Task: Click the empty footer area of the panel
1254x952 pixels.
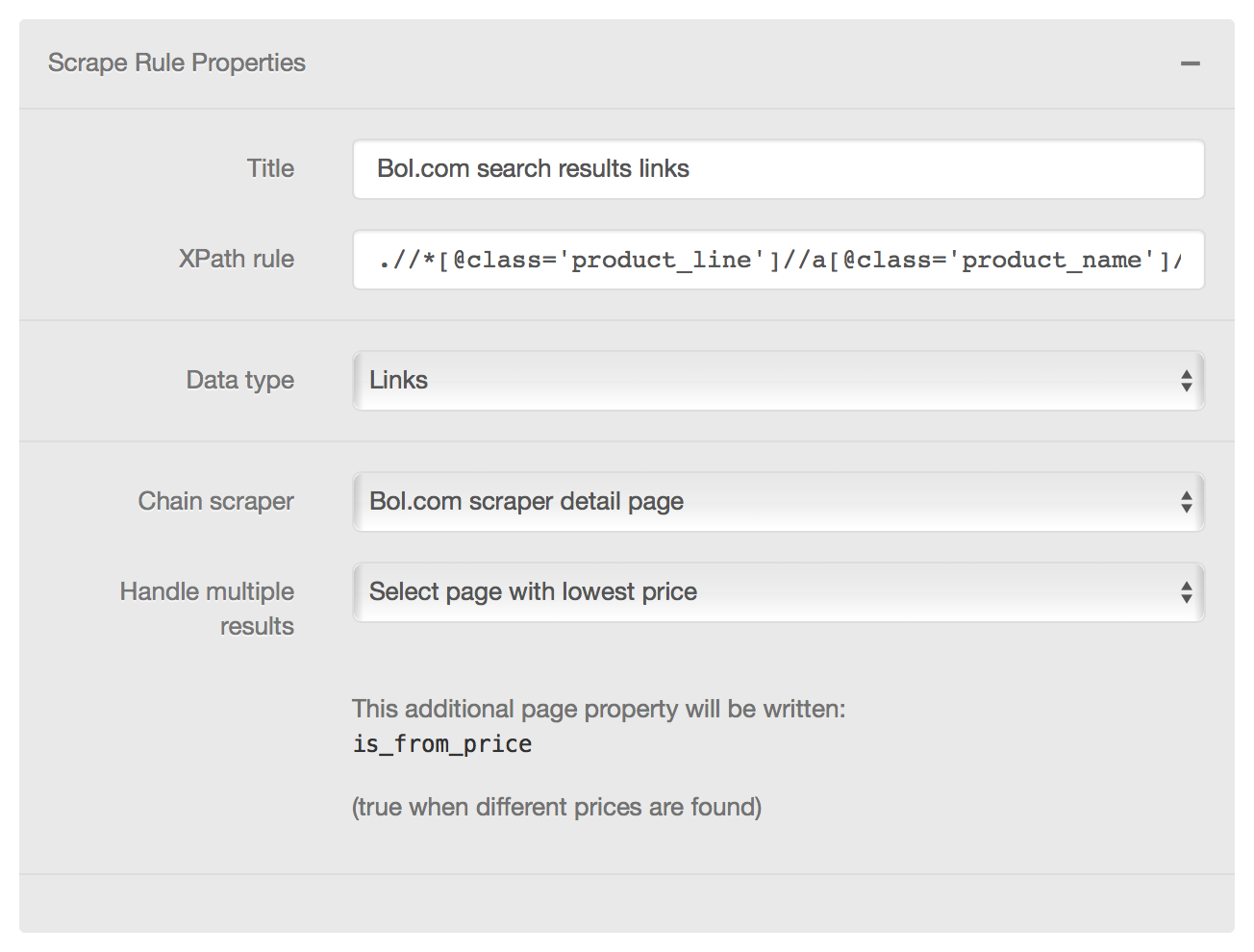Action: click(625, 904)
